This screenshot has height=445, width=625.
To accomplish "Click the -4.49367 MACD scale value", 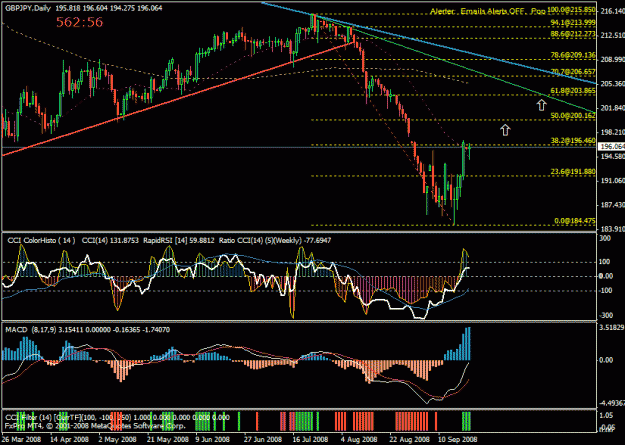I will pos(613,402).
